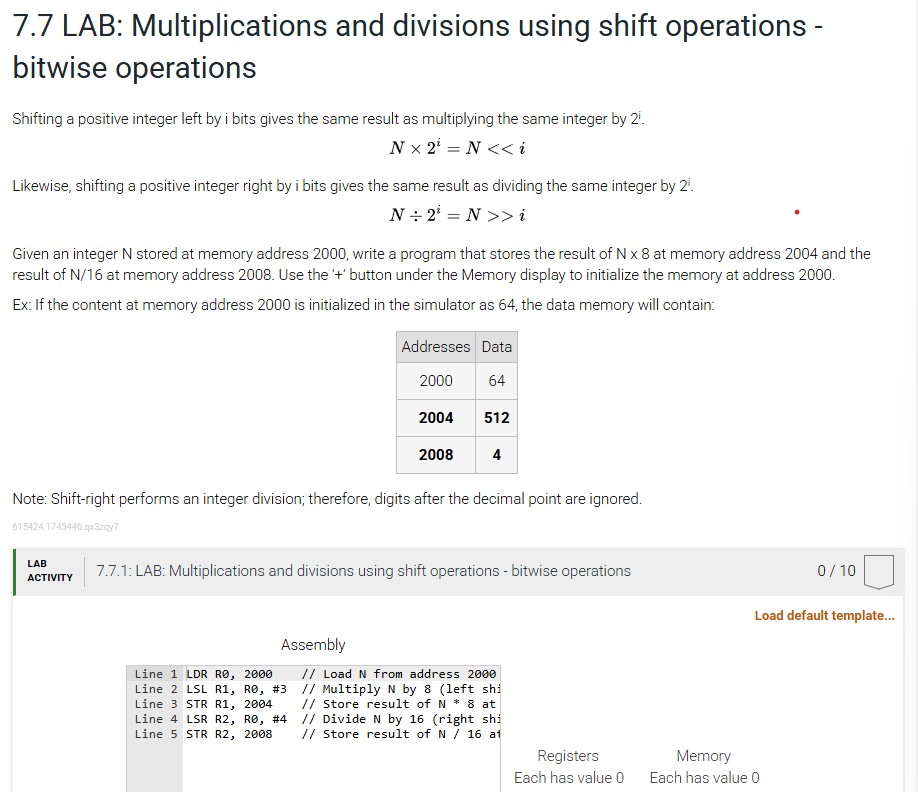Select the 2004 address row
This screenshot has width=918, height=792.
[x=435, y=418]
